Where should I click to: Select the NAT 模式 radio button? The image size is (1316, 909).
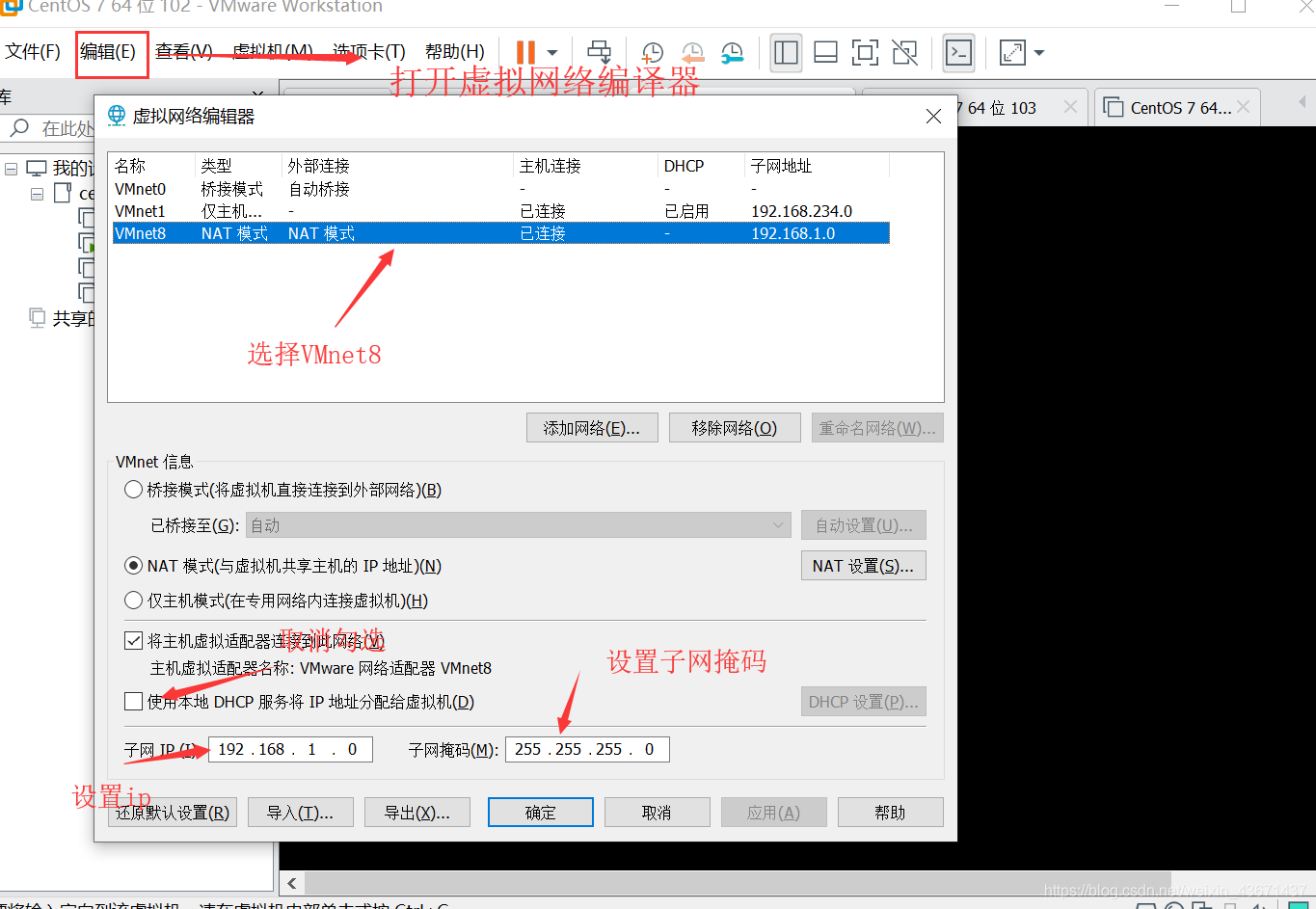tap(134, 566)
